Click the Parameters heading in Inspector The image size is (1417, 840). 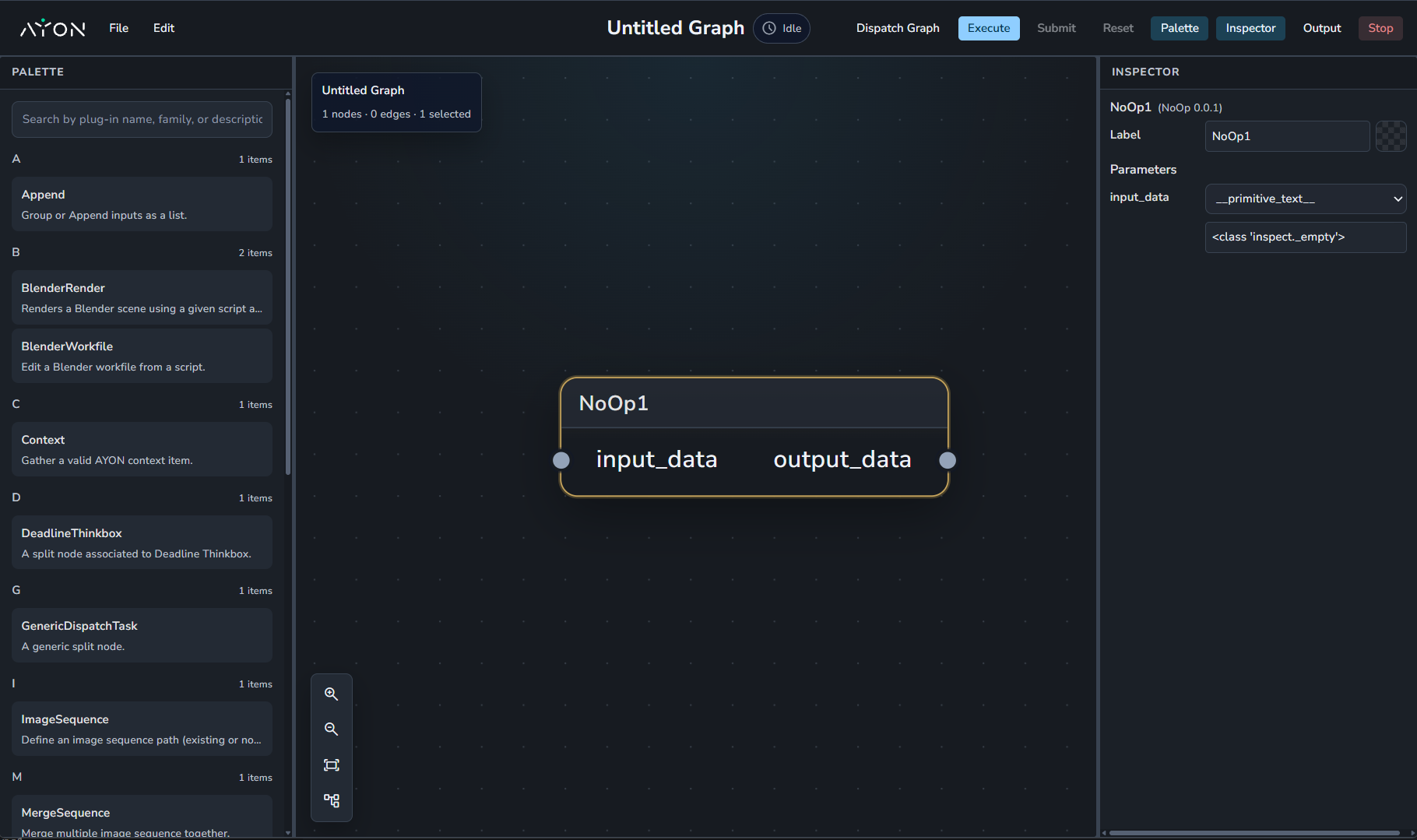[1143, 170]
